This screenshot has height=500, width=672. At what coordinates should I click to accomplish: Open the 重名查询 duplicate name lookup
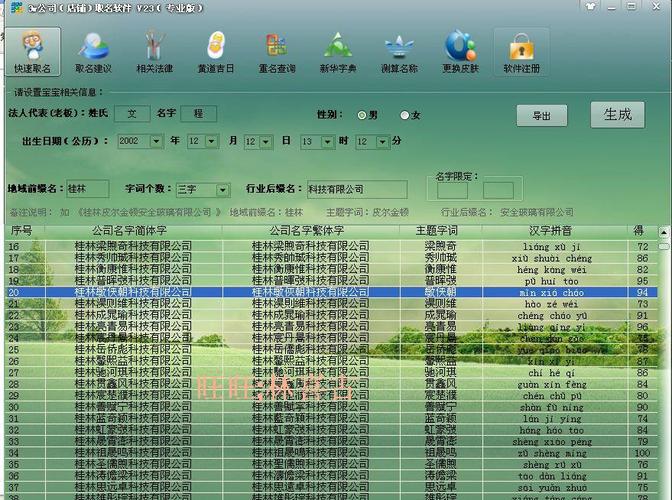coord(277,51)
